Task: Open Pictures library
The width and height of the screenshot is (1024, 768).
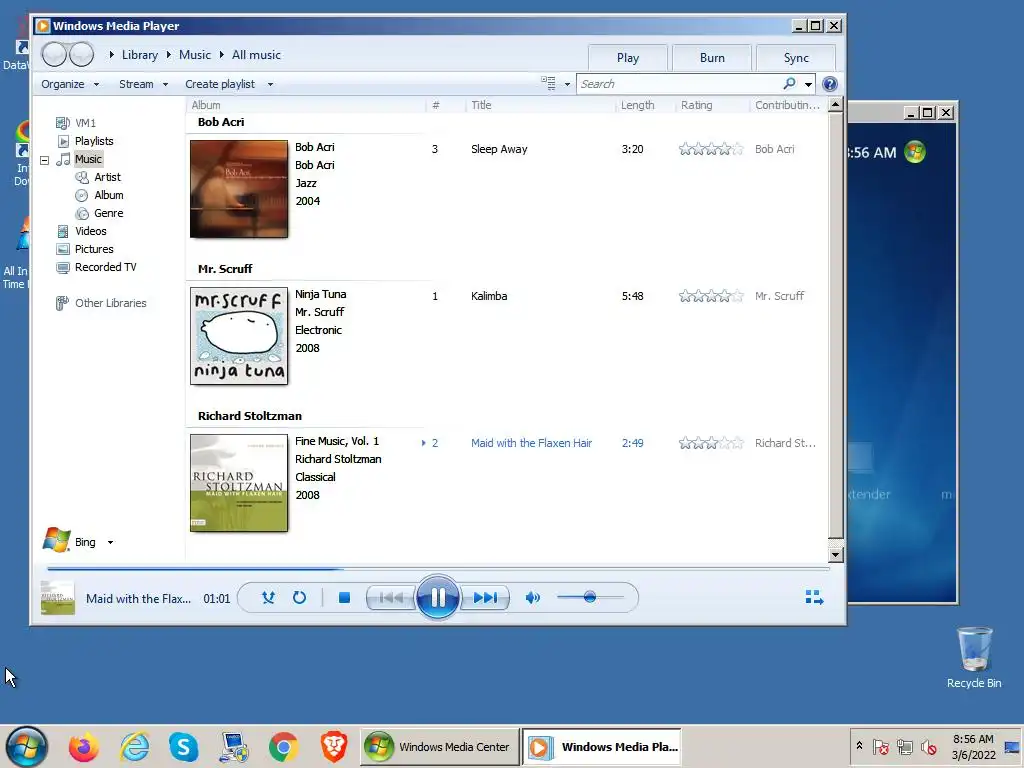Action: (x=94, y=249)
